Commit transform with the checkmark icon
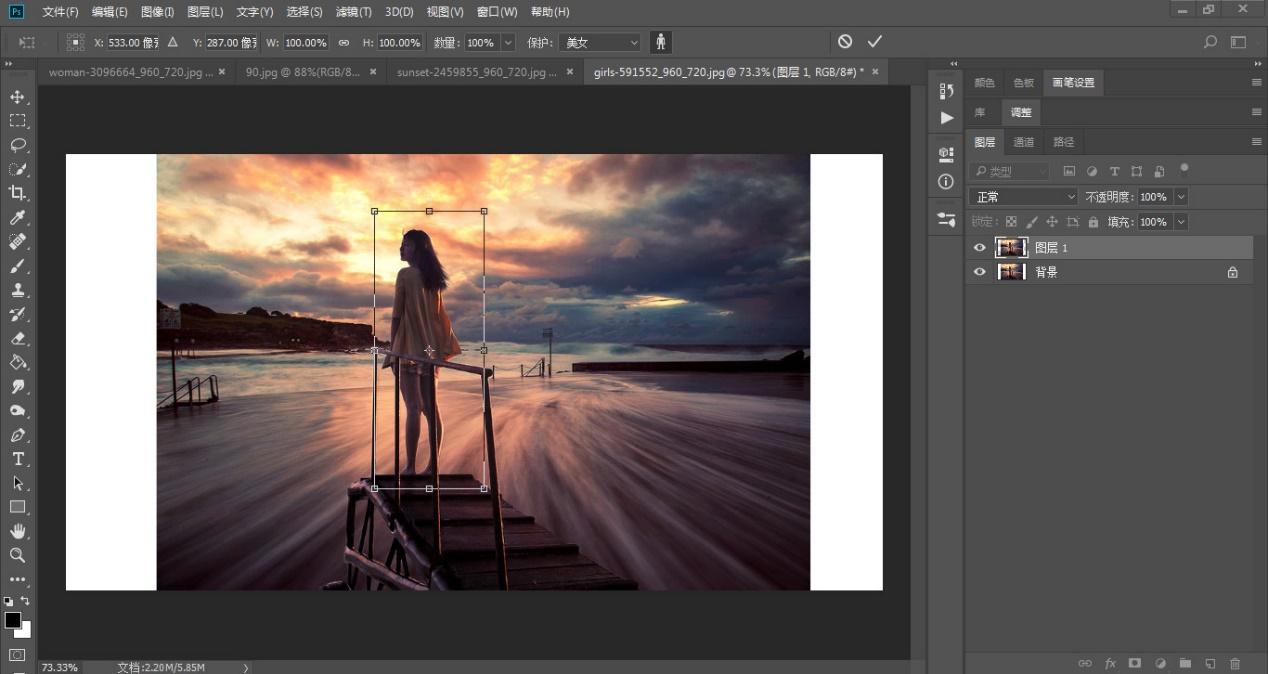1268x674 pixels. (875, 42)
